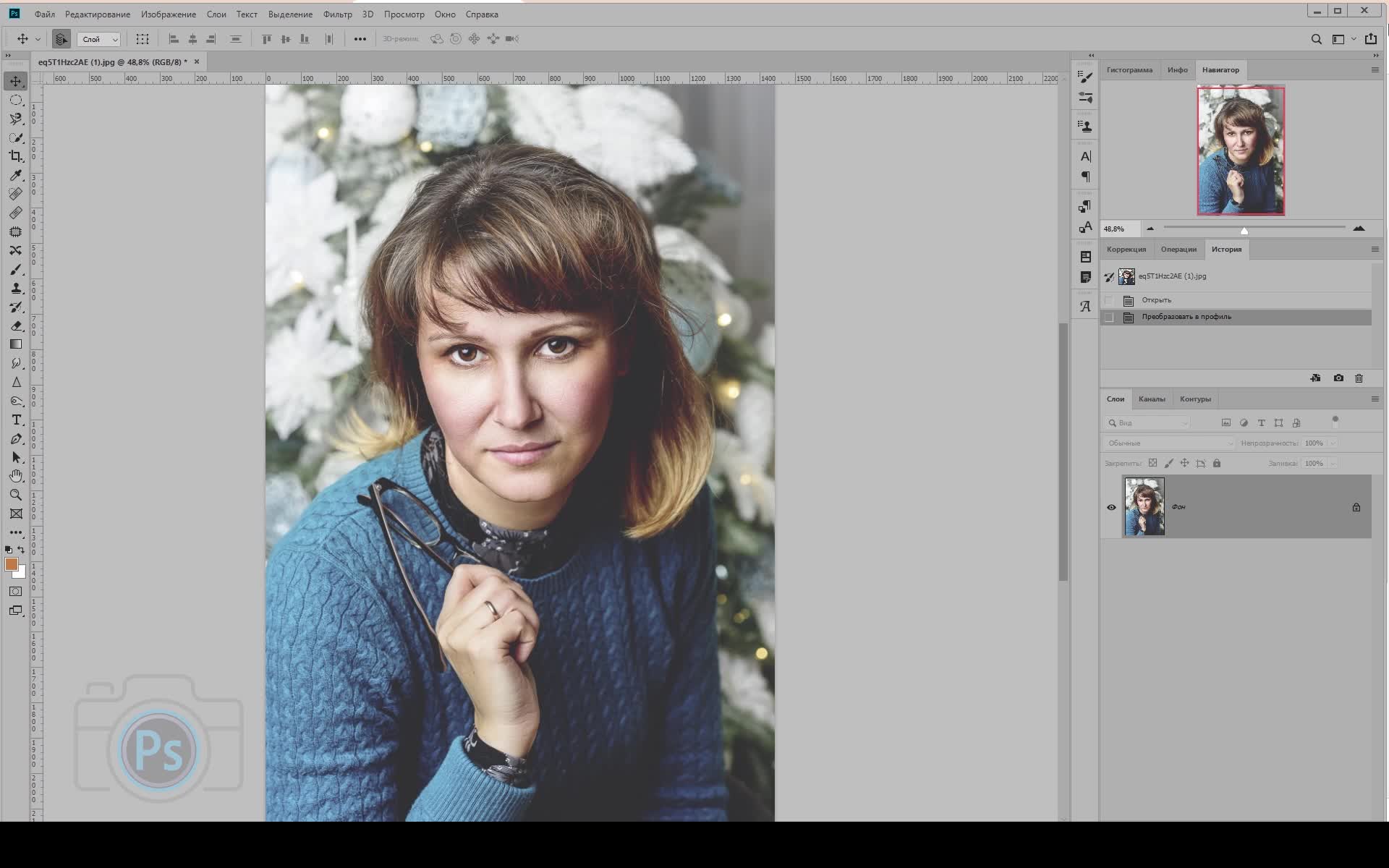Toggle Auto-Select layer button in options bar
The width and height of the screenshot is (1389, 868).
[x=61, y=39]
